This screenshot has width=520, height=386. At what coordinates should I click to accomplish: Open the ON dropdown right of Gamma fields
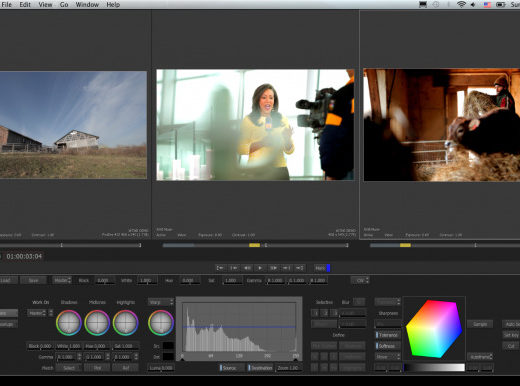pos(360,280)
